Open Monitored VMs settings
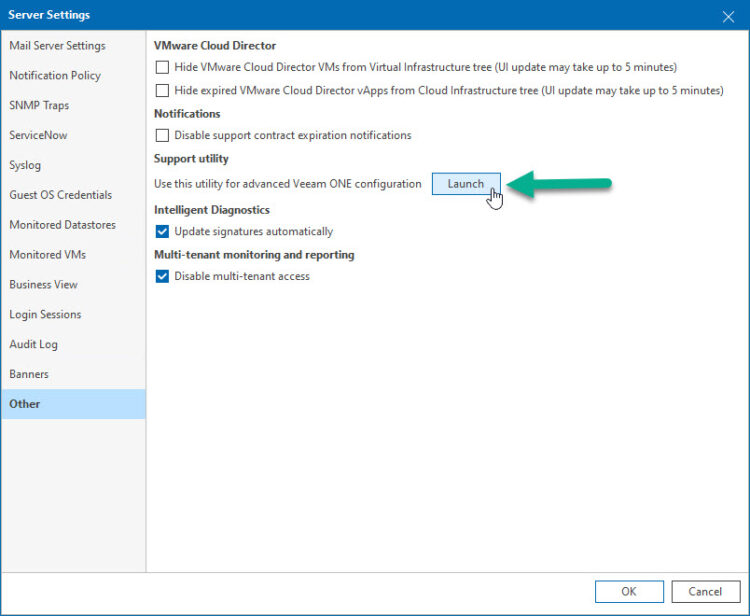 point(47,255)
